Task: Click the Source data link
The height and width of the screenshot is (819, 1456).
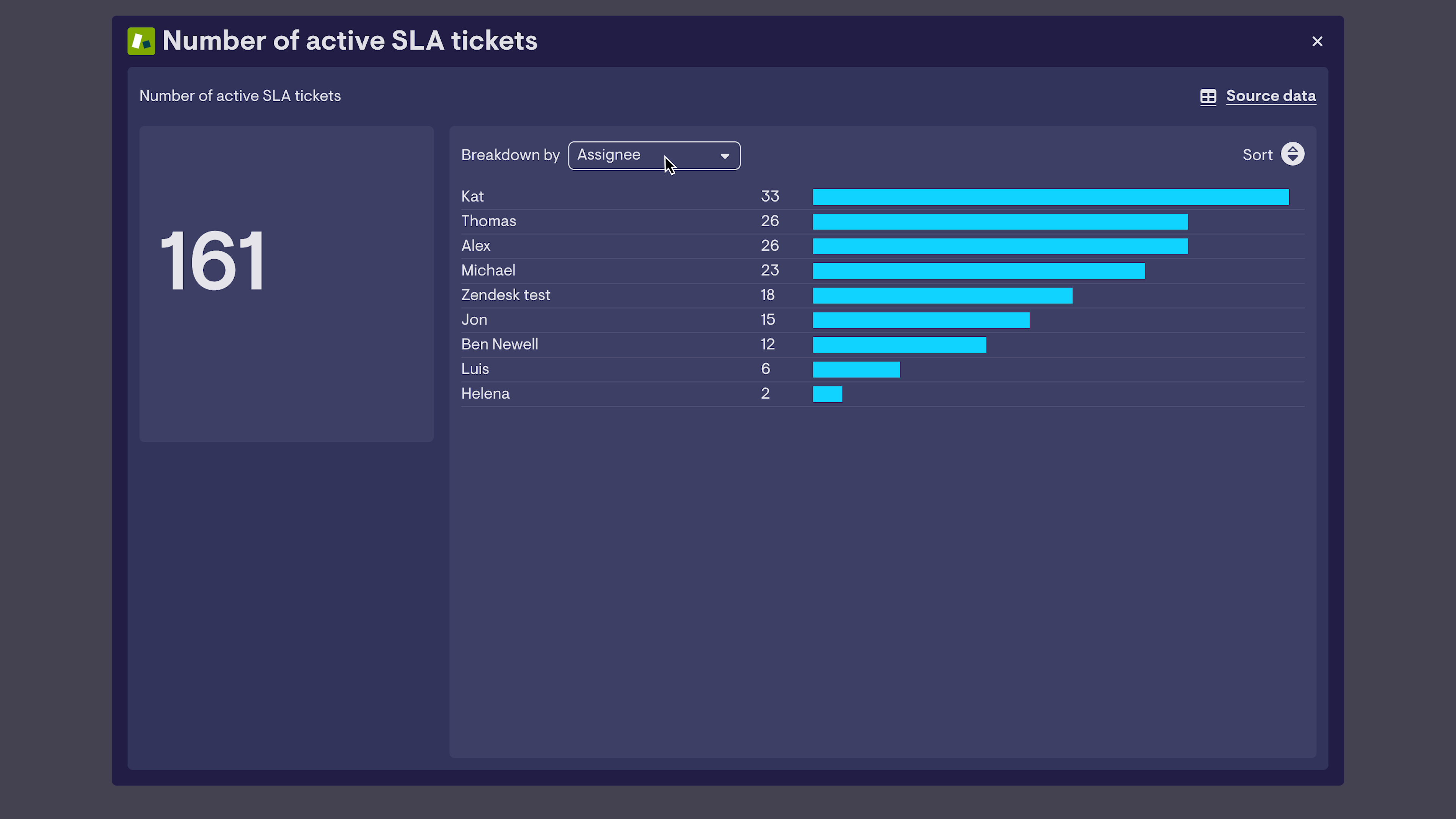Action: point(1271,96)
